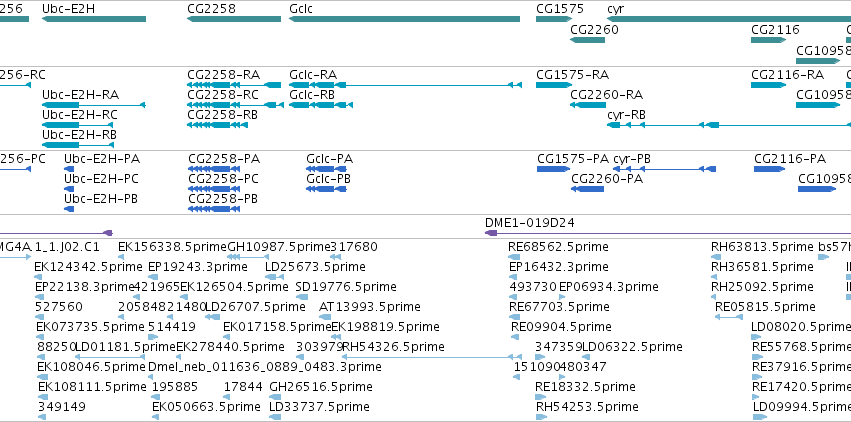Click the CG2260 gene bar
The image size is (851, 422).
pyautogui.click(x=587, y=40)
